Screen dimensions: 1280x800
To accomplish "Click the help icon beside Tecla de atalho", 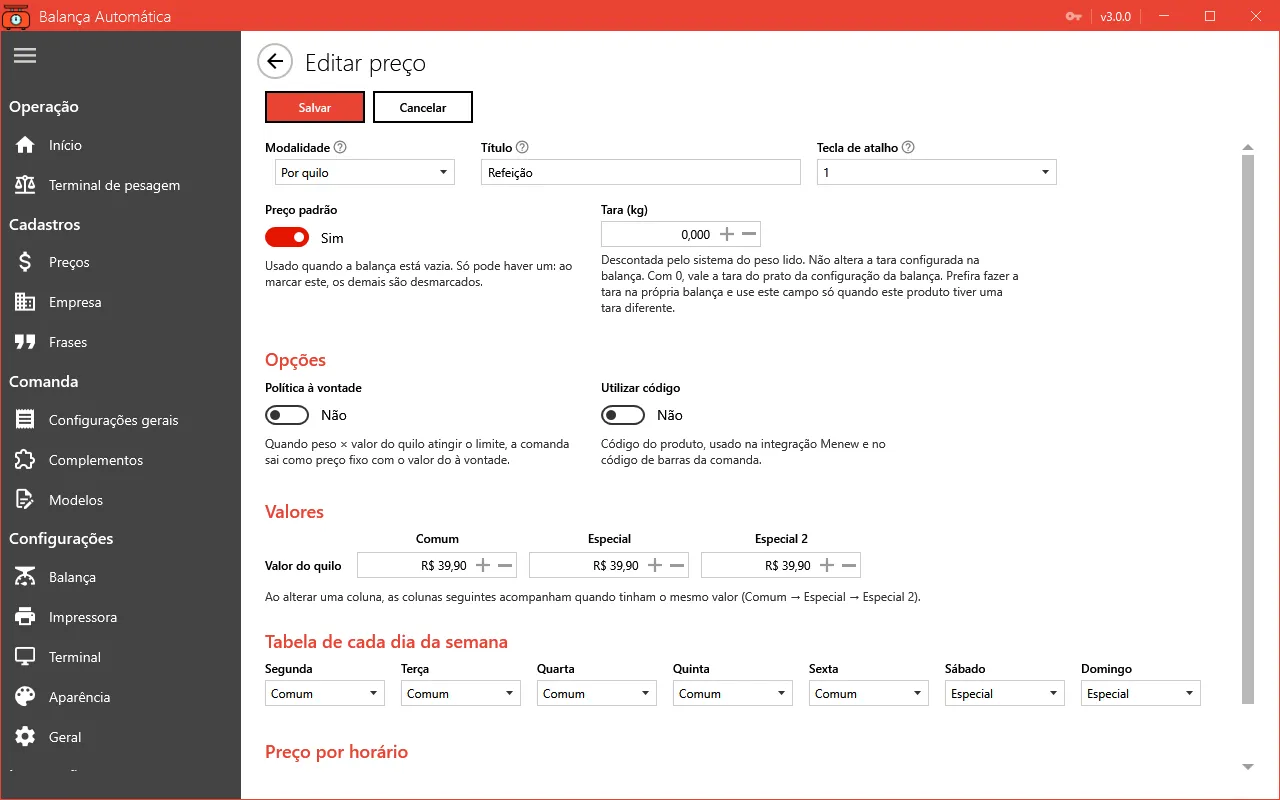I will 908,147.
